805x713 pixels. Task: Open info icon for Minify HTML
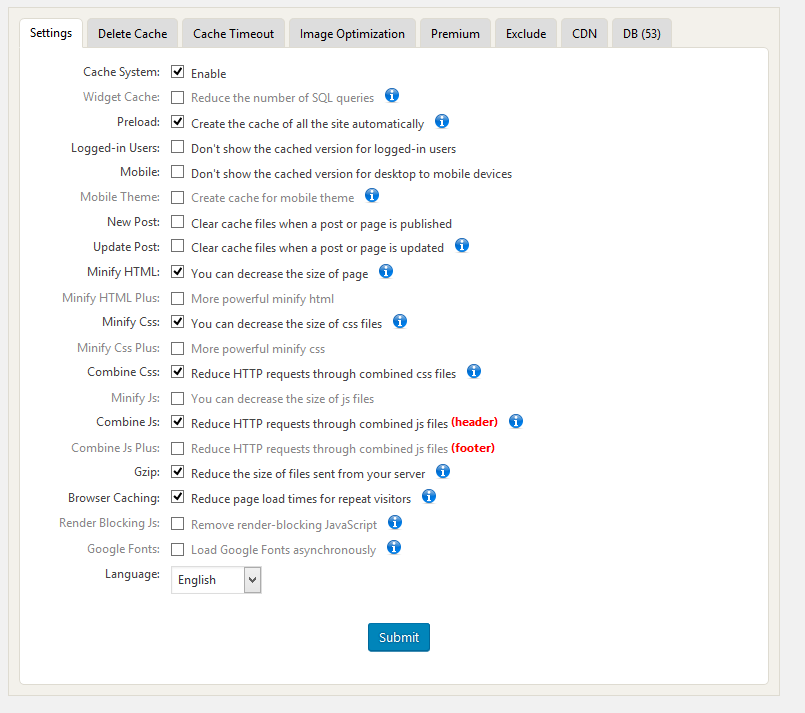coord(386,272)
